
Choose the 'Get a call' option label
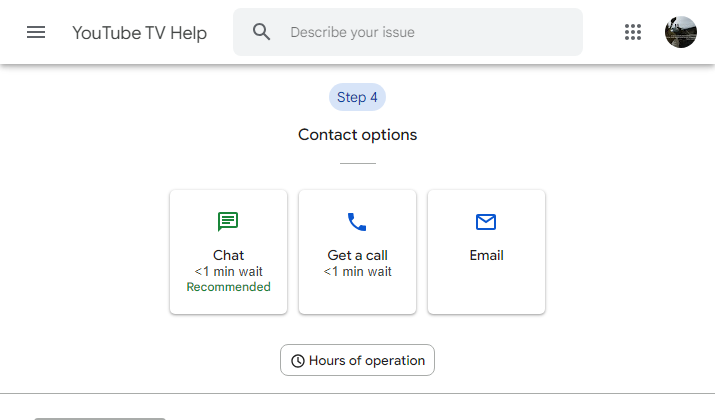tap(358, 255)
